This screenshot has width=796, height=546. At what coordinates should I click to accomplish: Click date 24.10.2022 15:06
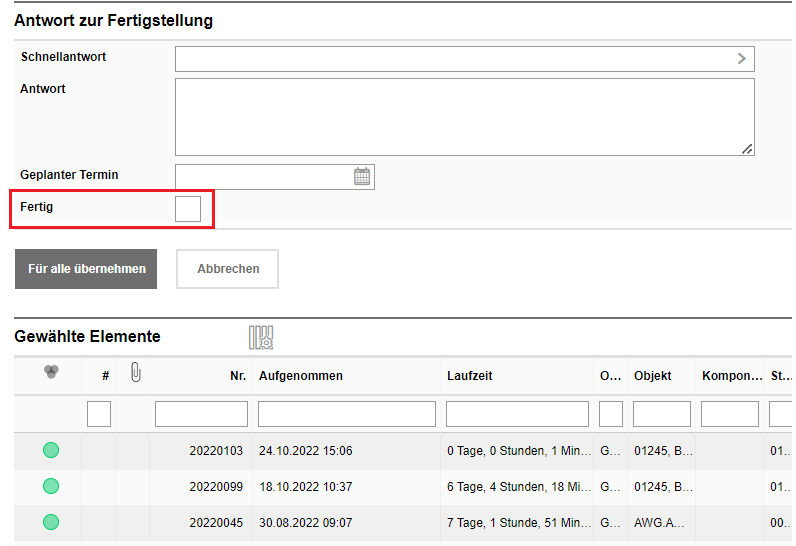point(306,451)
